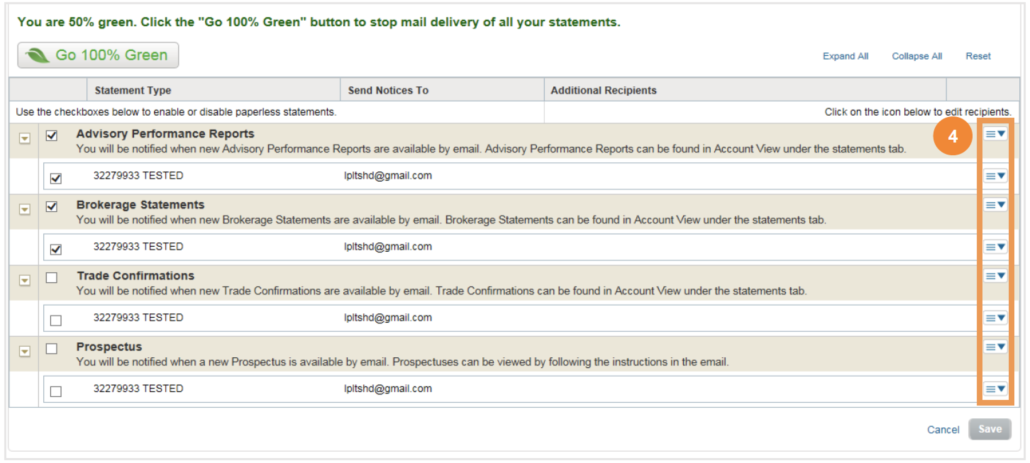Open edit-recipients icon for Prospectus header
This screenshot has width=1030, height=463.
pos(995,347)
